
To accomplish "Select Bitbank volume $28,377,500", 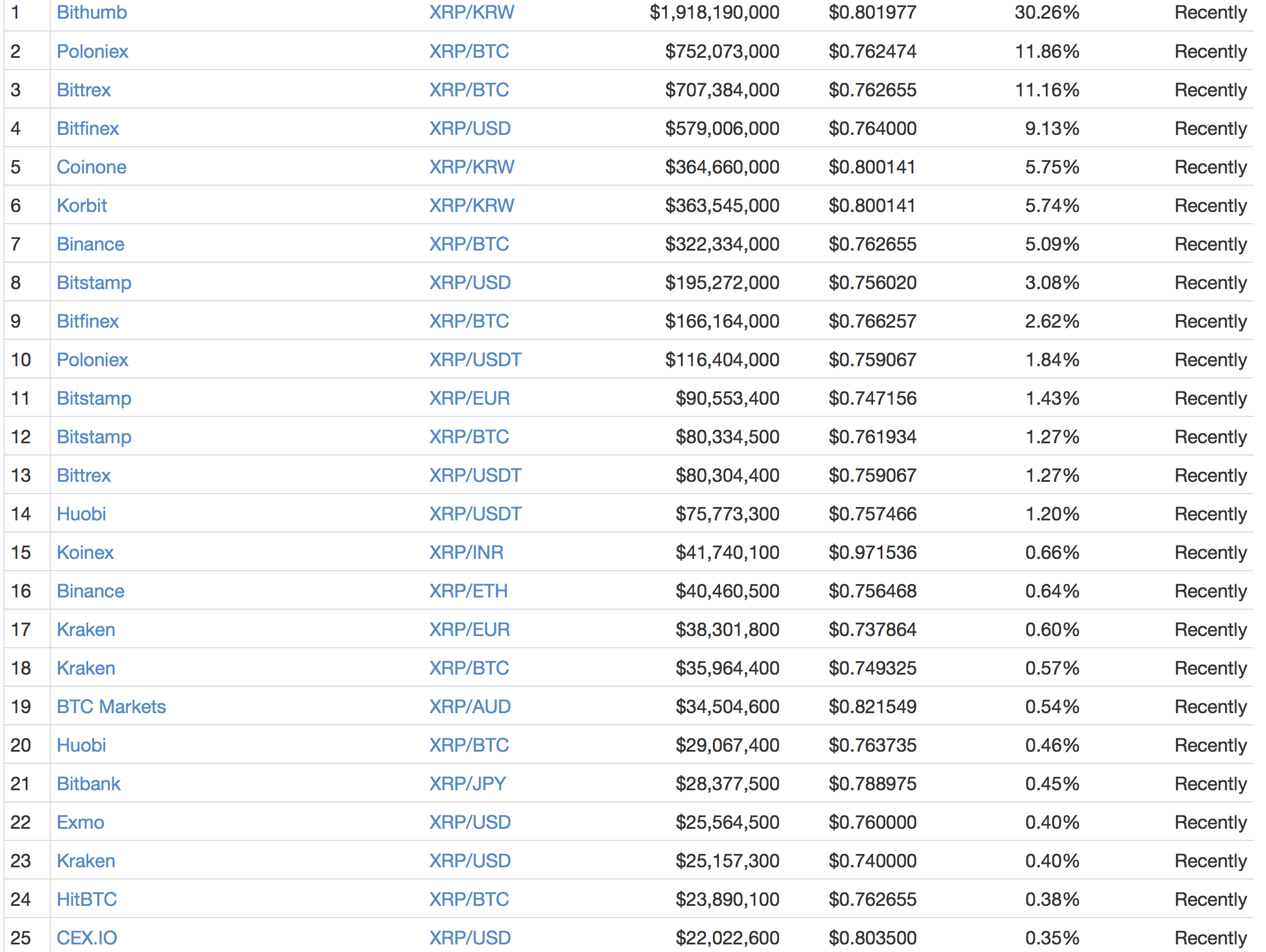I will pos(728,783).
